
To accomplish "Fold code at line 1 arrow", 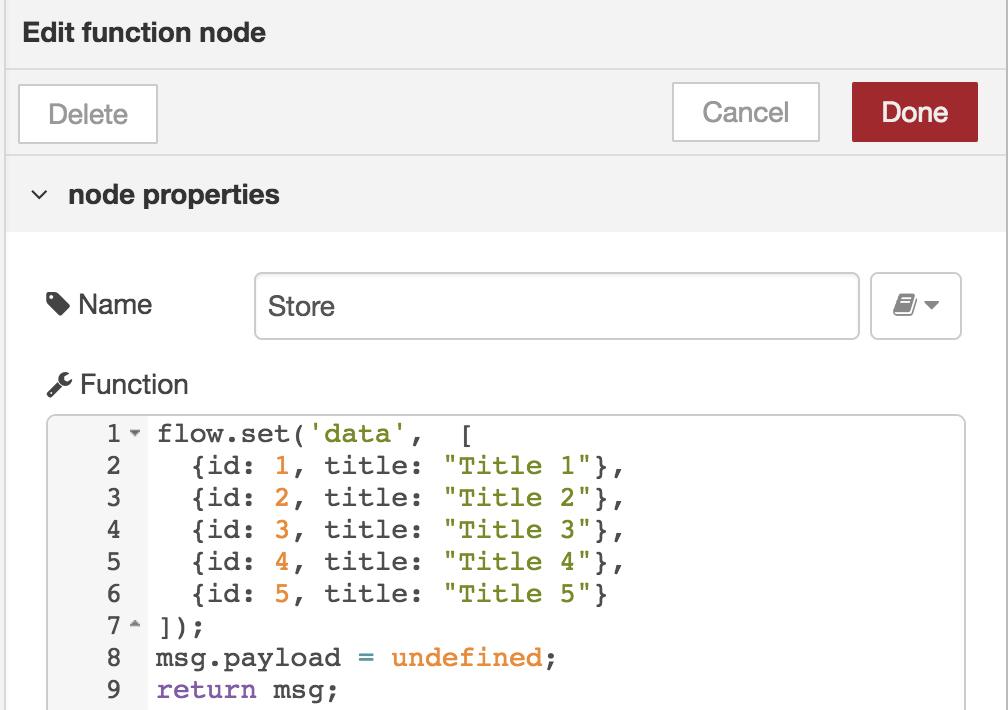I will [x=135, y=433].
